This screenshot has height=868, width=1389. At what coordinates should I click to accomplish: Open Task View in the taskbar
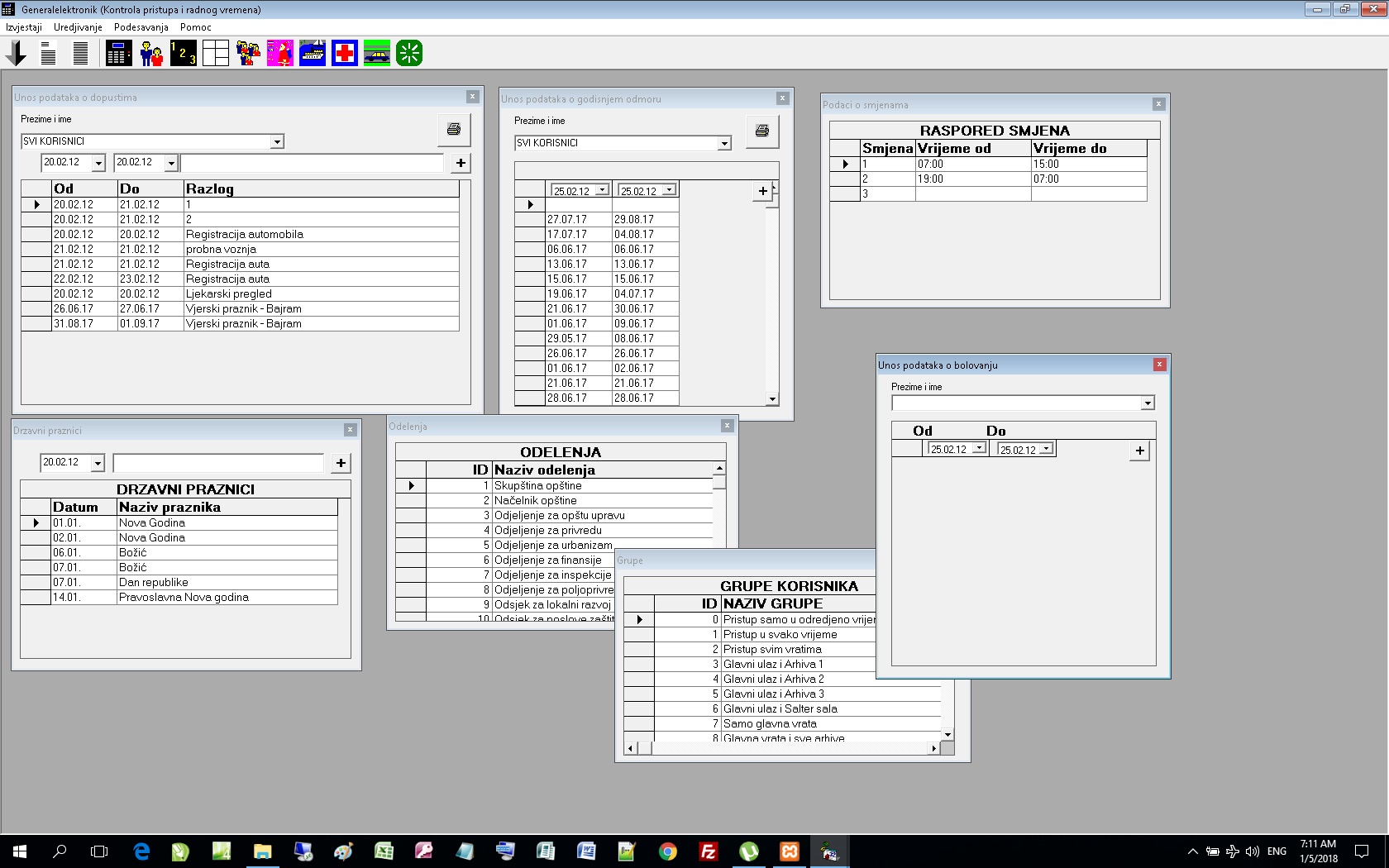(x=99, y=851)
